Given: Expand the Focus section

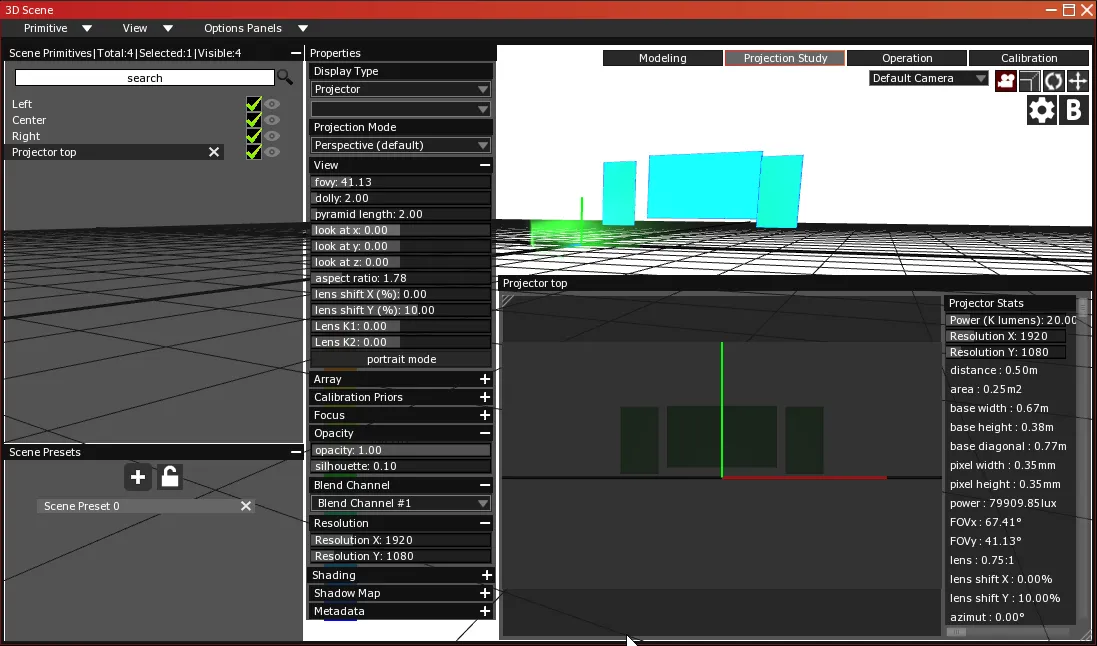Looking at the screenshot, I should 484,415.
